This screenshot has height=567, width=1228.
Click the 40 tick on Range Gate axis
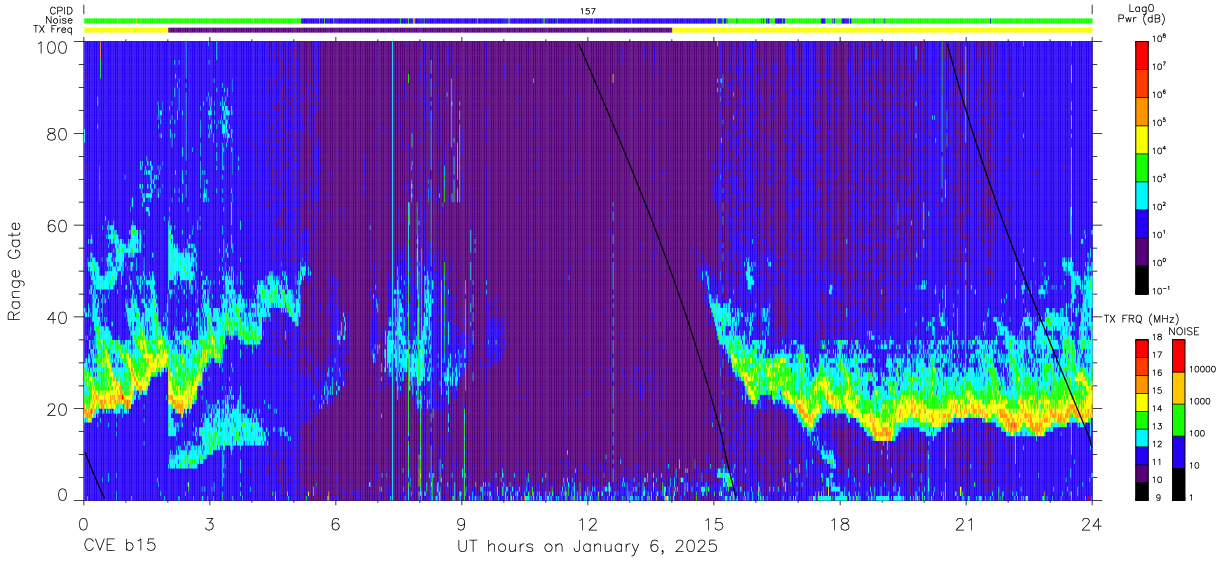pos(58,317)
